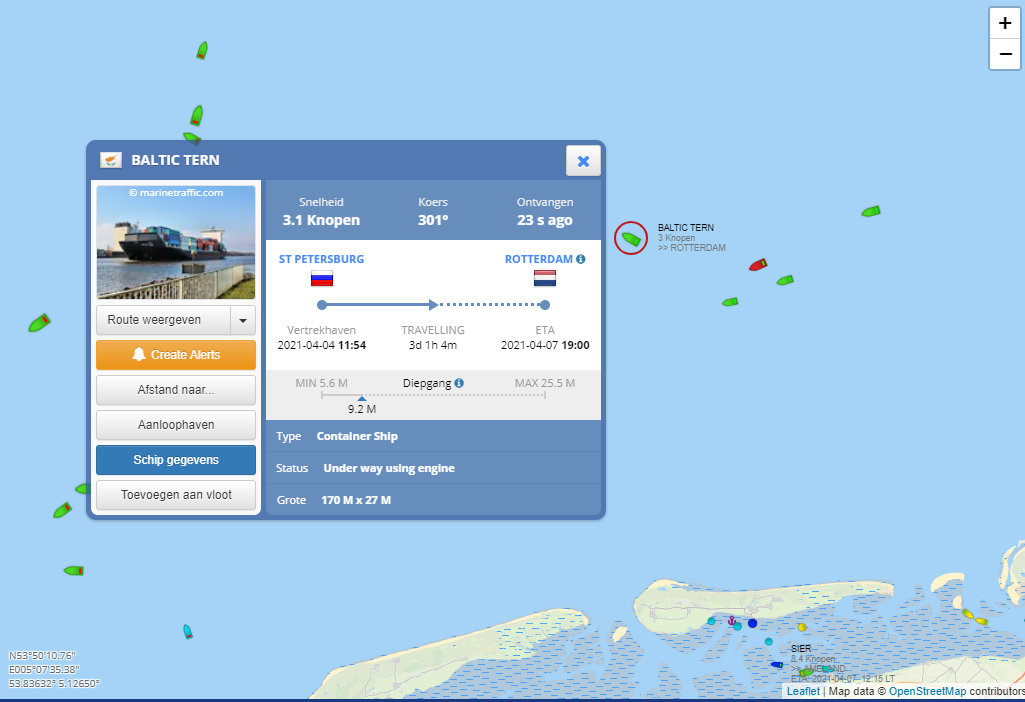1025x702 pixels.
Task: Click info icon next to ROTTERDAM
Action: point(580,259)
